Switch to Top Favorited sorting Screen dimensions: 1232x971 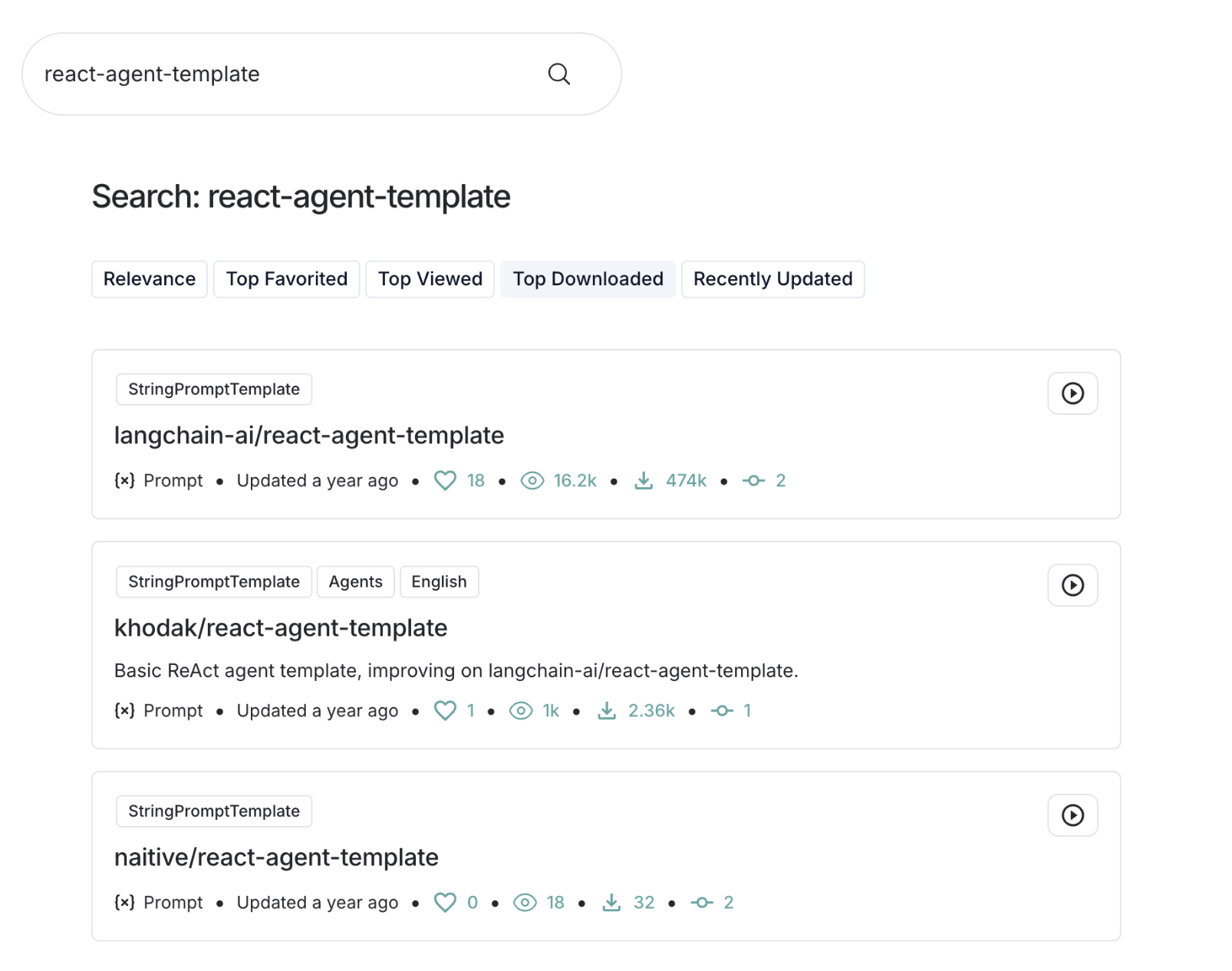[287, 279]
